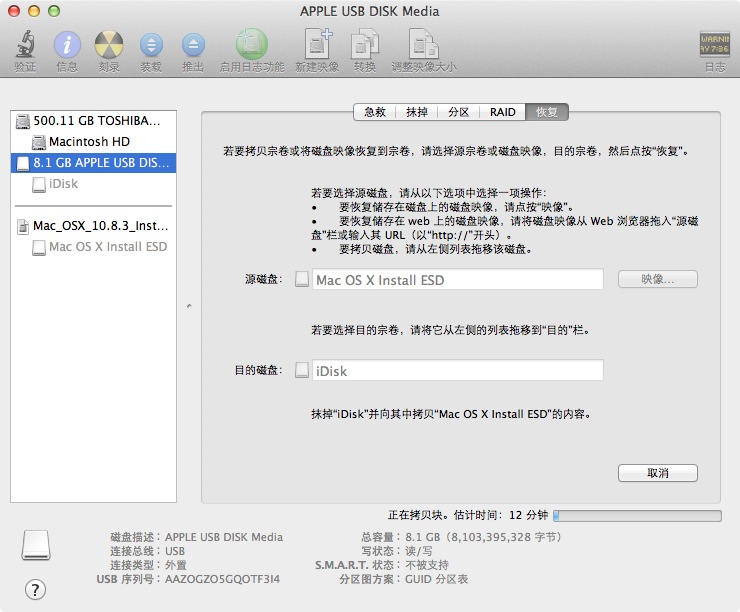Switch to the First Aid (急救) tab
740x612 pixels.
click(x=375, y=112)
